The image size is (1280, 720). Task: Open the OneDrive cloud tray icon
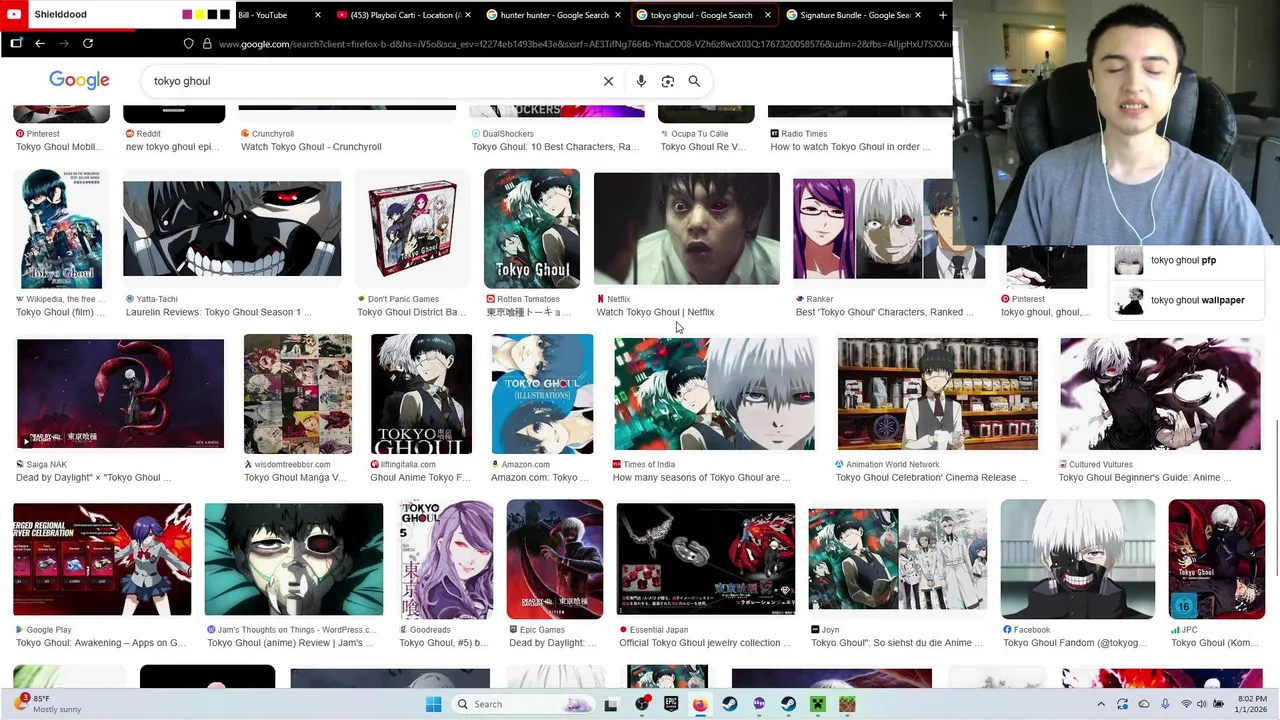click(x=1144, y=704)
